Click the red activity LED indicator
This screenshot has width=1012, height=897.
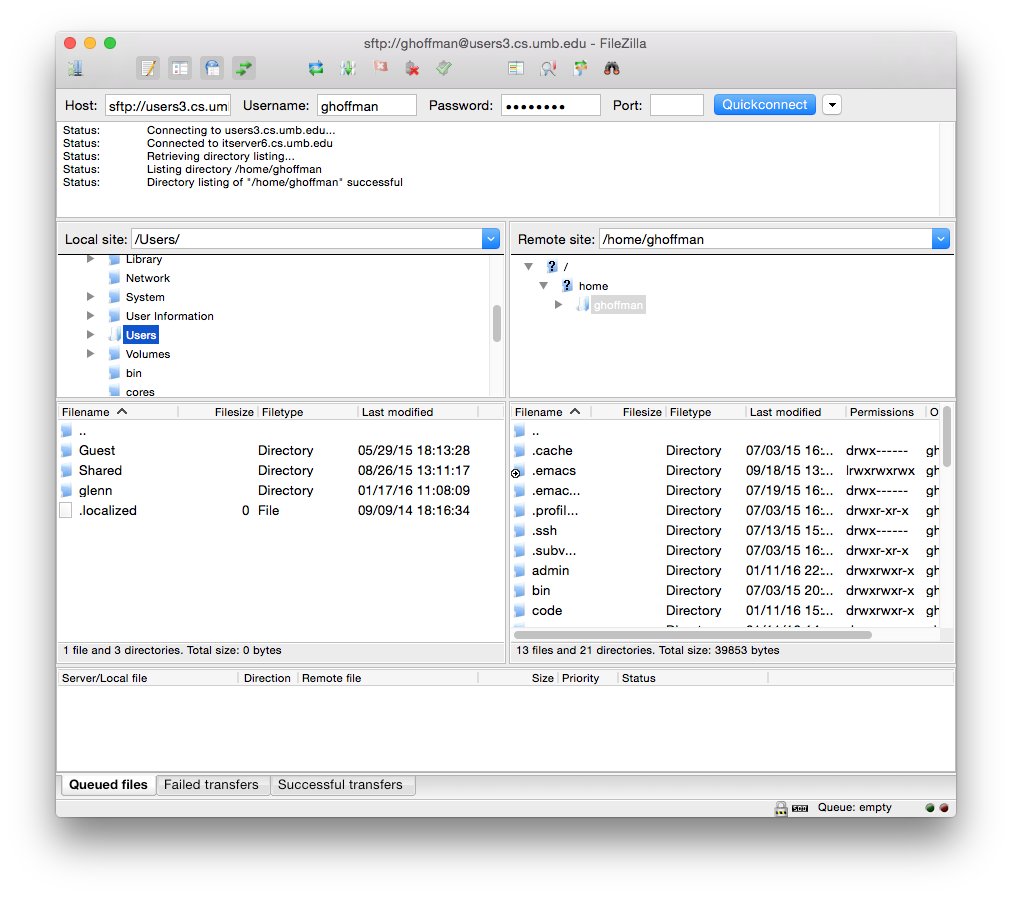click(944, 808)
